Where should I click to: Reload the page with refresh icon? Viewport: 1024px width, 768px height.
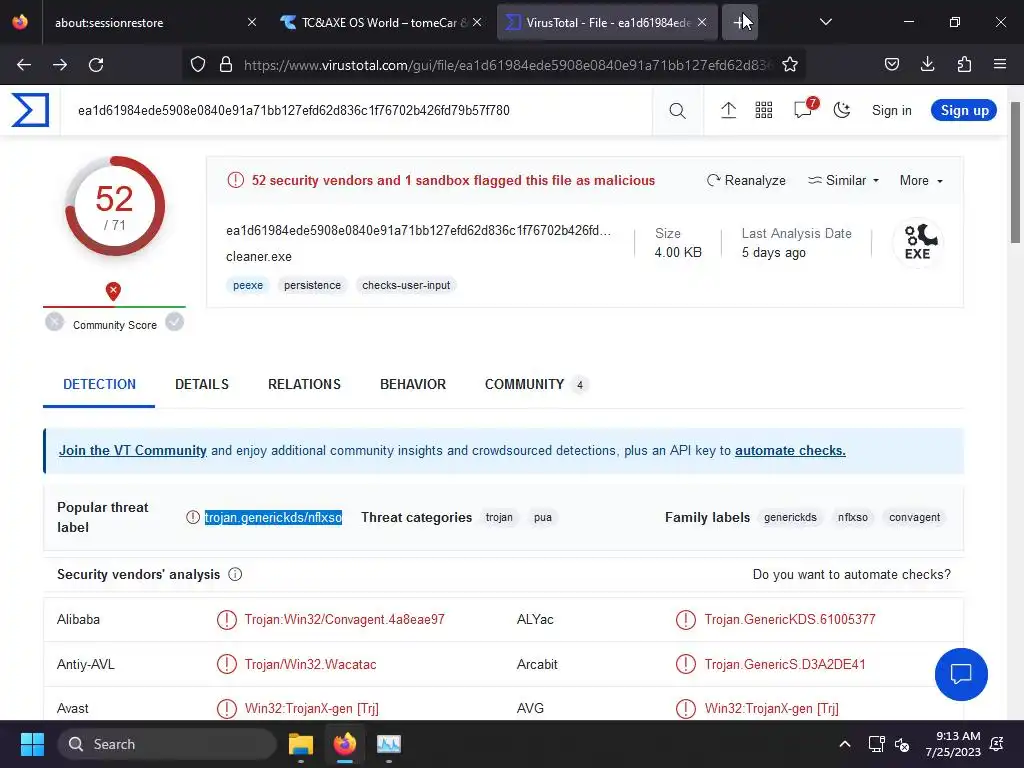[x=96, y=65]
